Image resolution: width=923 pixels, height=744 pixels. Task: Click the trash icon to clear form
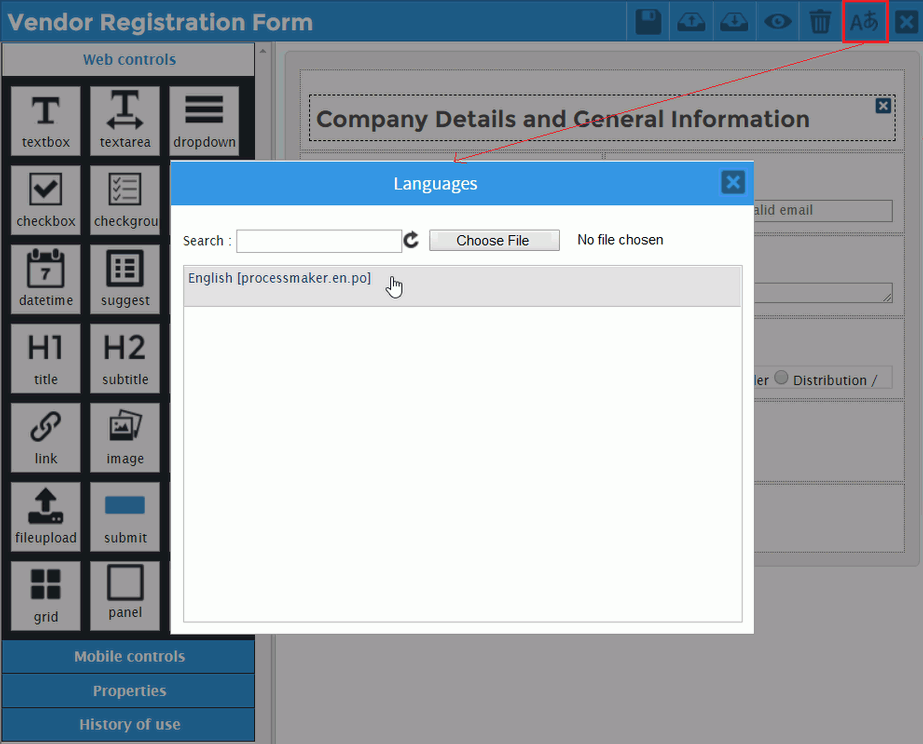point(820,22)
